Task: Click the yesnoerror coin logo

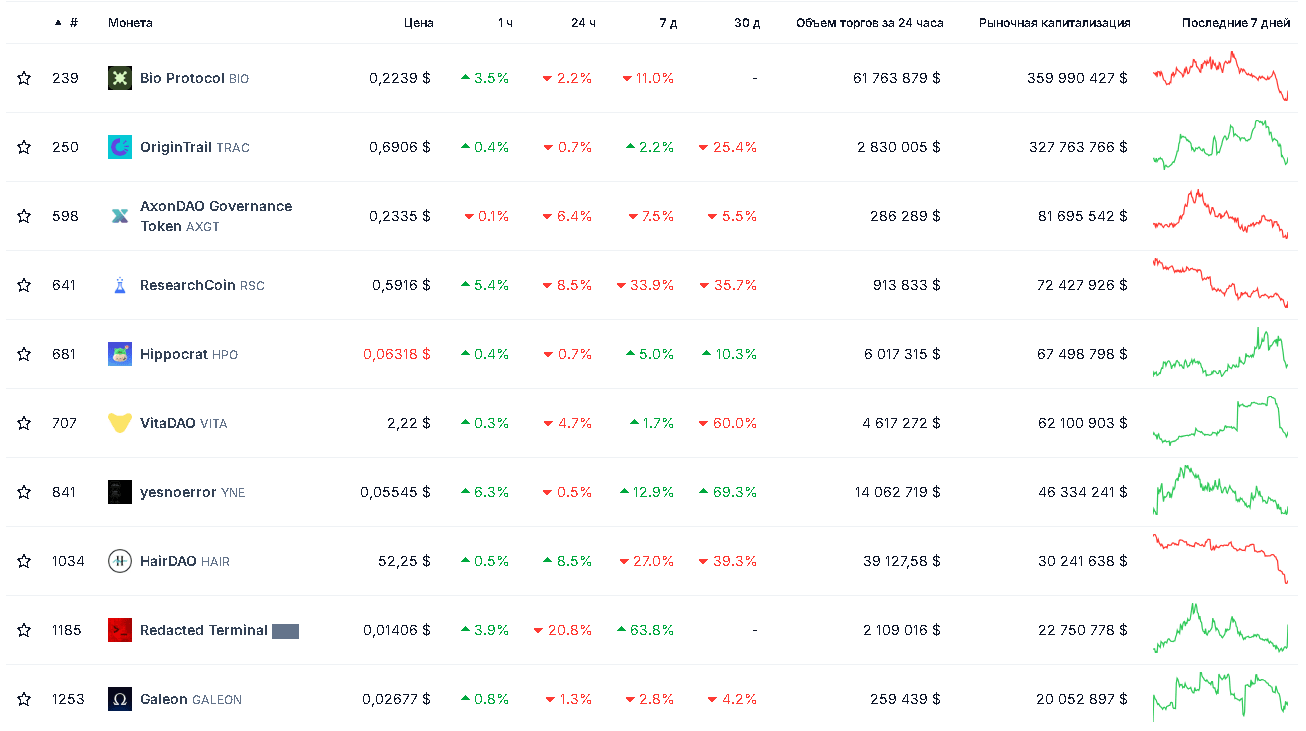Action: (x=120, y=492)
